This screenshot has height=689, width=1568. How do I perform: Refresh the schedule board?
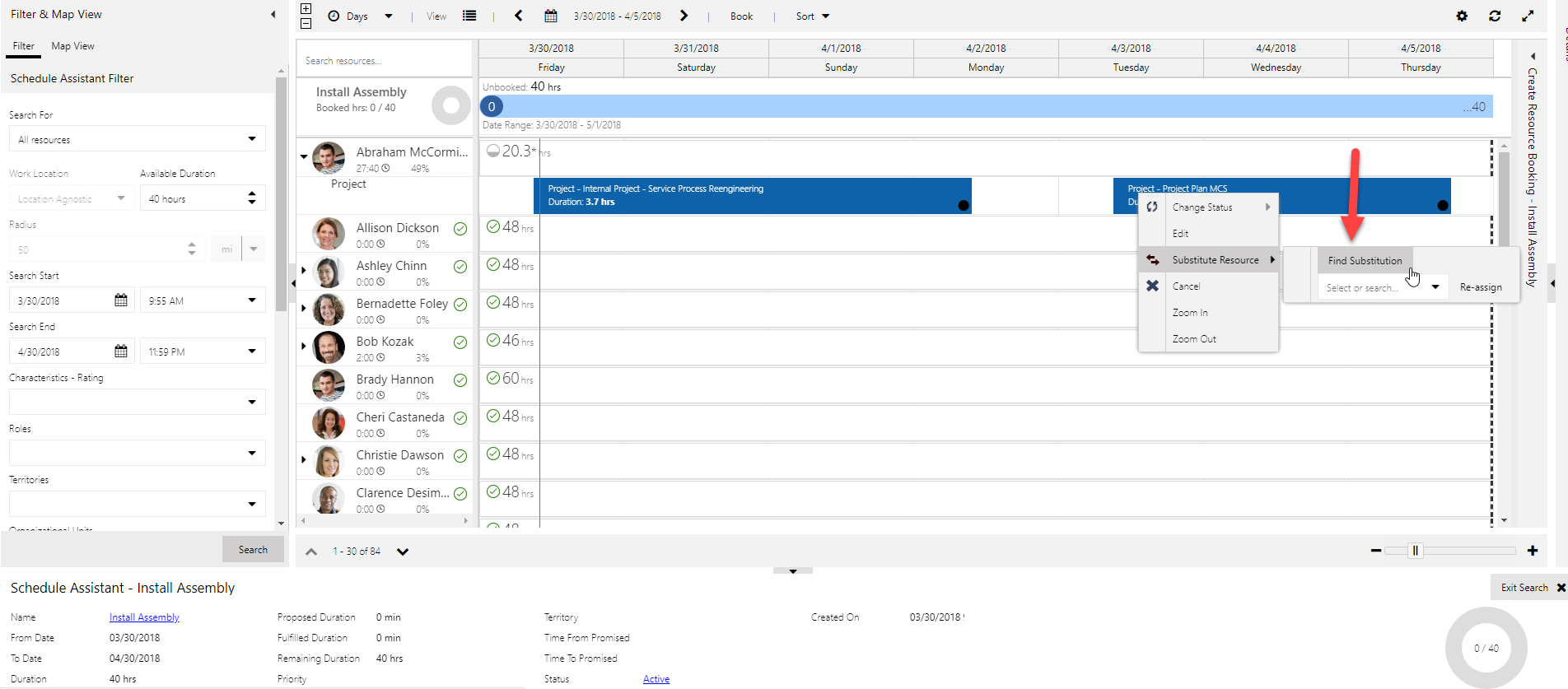(1495, 16)
